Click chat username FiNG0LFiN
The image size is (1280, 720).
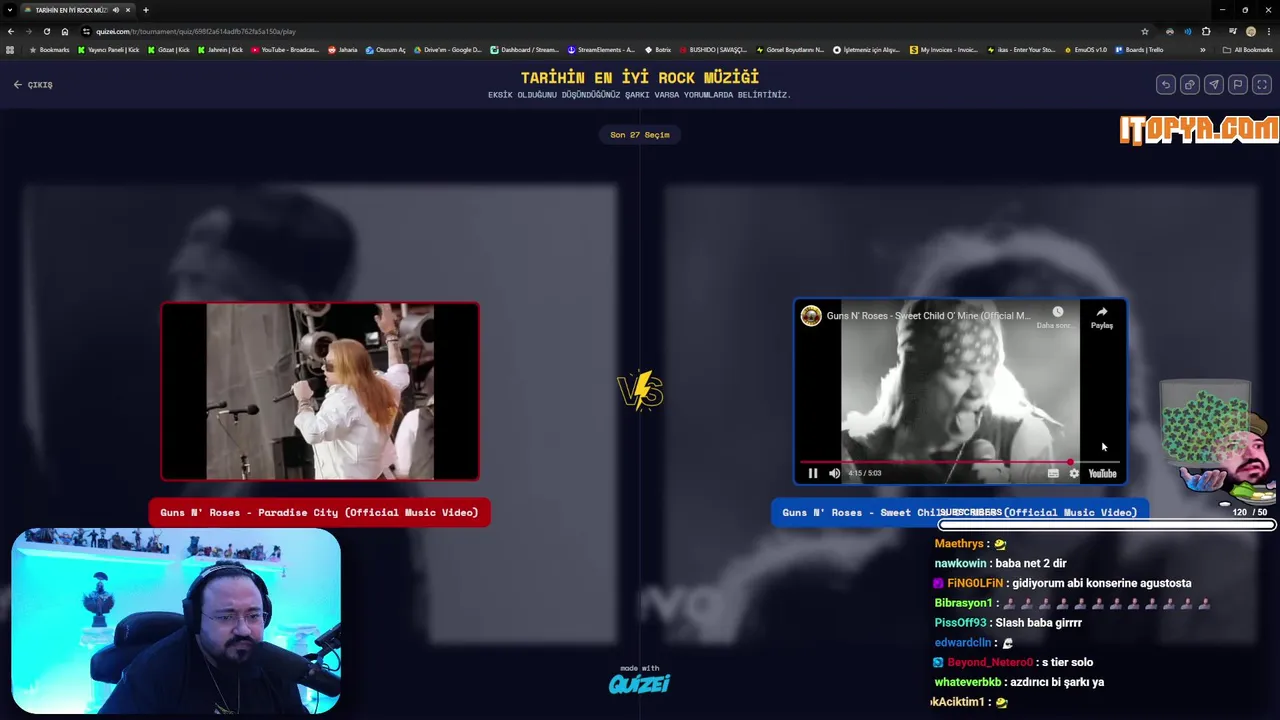[x=975, y=583]
